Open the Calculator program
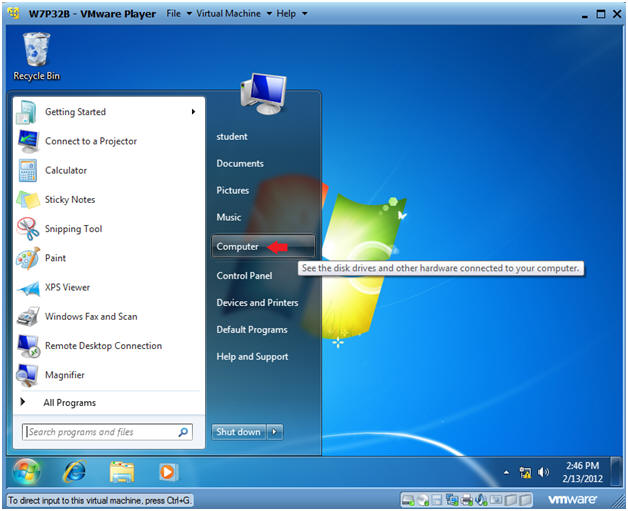The height and width of the screenshot is (511, 628). click(x=109, y=170)
